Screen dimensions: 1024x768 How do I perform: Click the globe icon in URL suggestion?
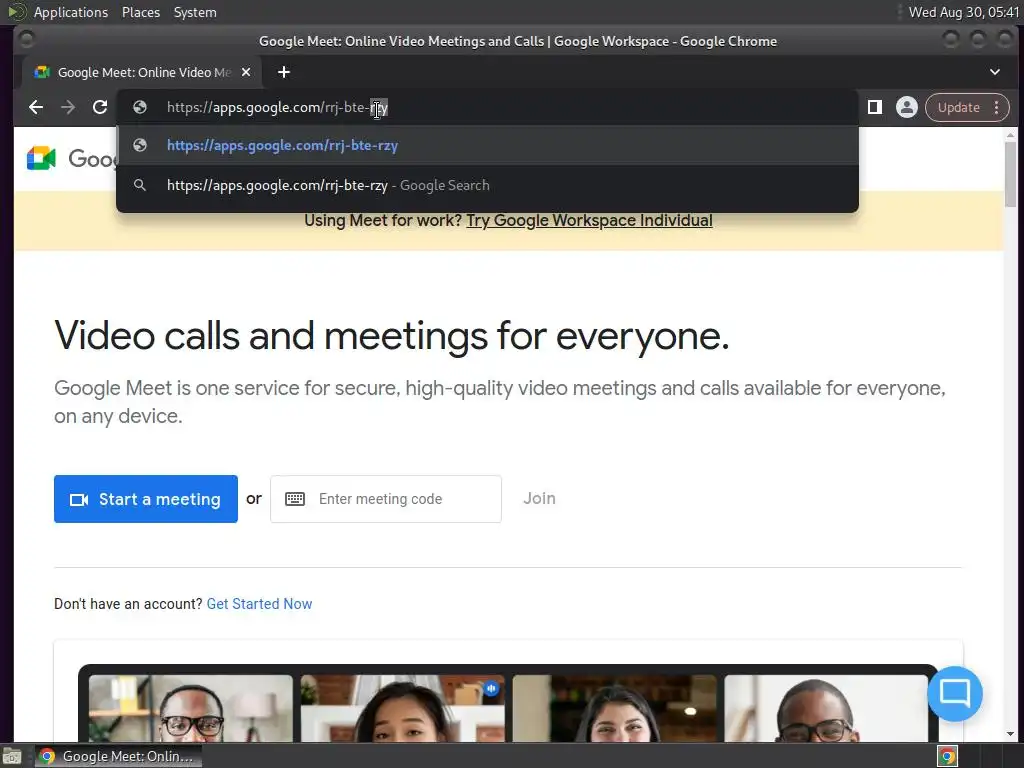coord(140,145)
